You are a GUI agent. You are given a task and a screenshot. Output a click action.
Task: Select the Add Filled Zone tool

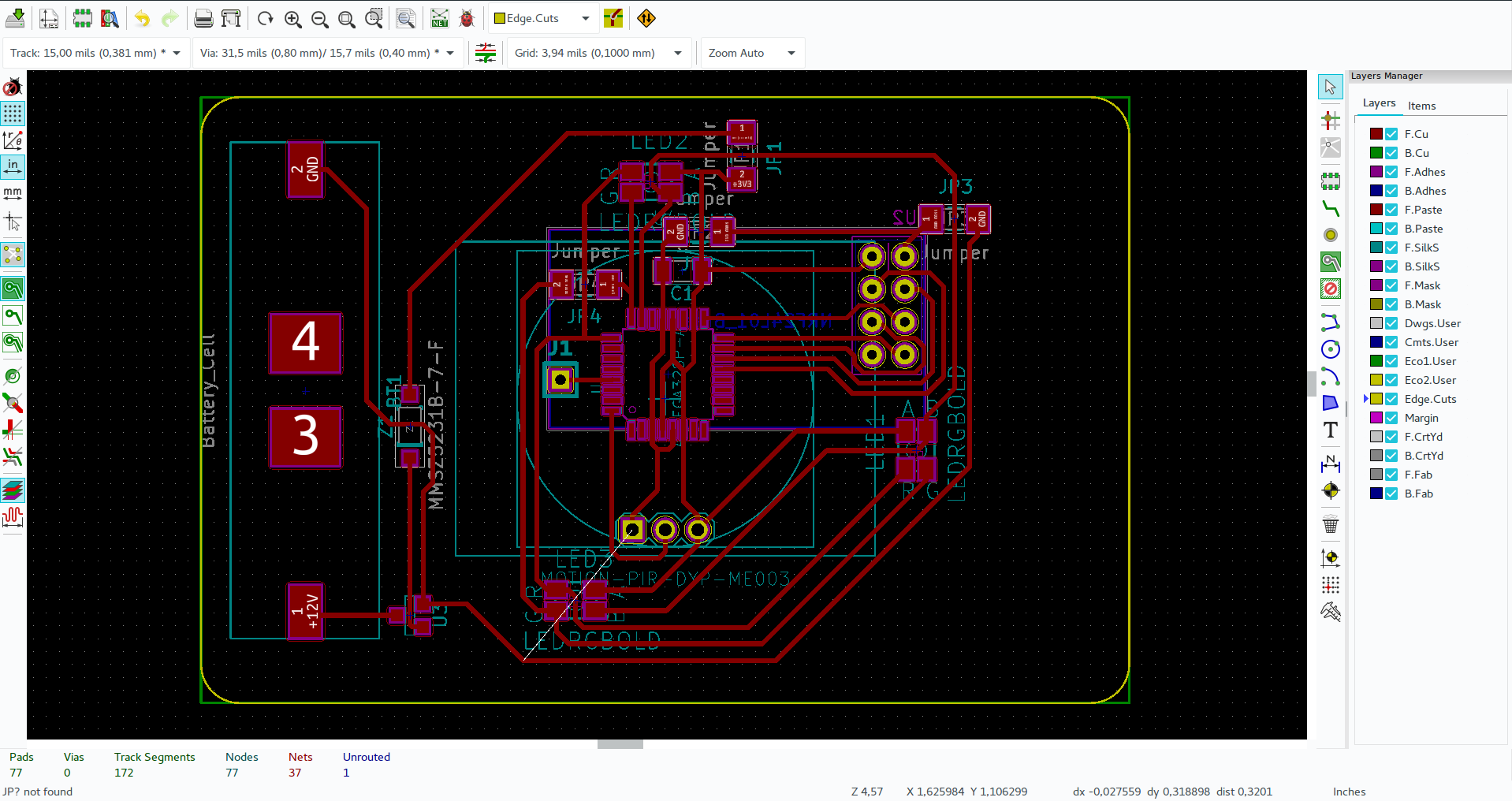click(1331, 262)
